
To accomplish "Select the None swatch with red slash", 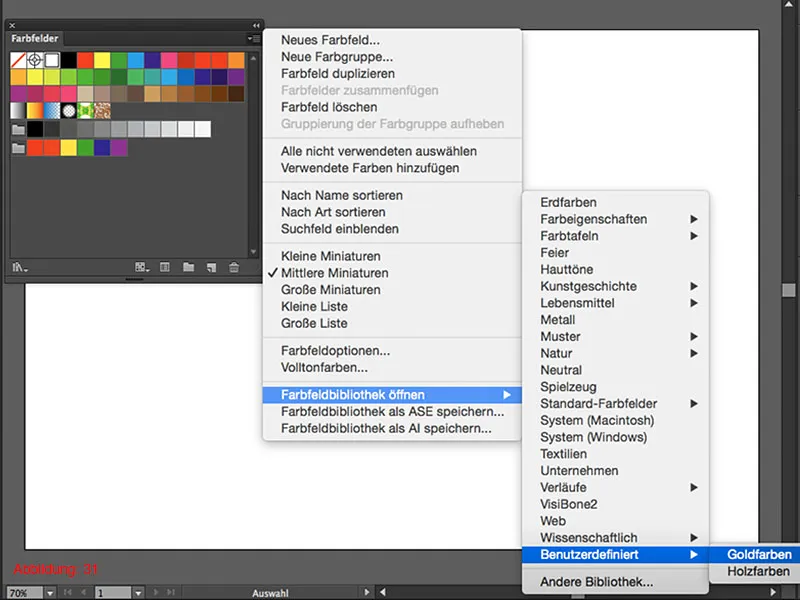I will click(x=18, y=60).
